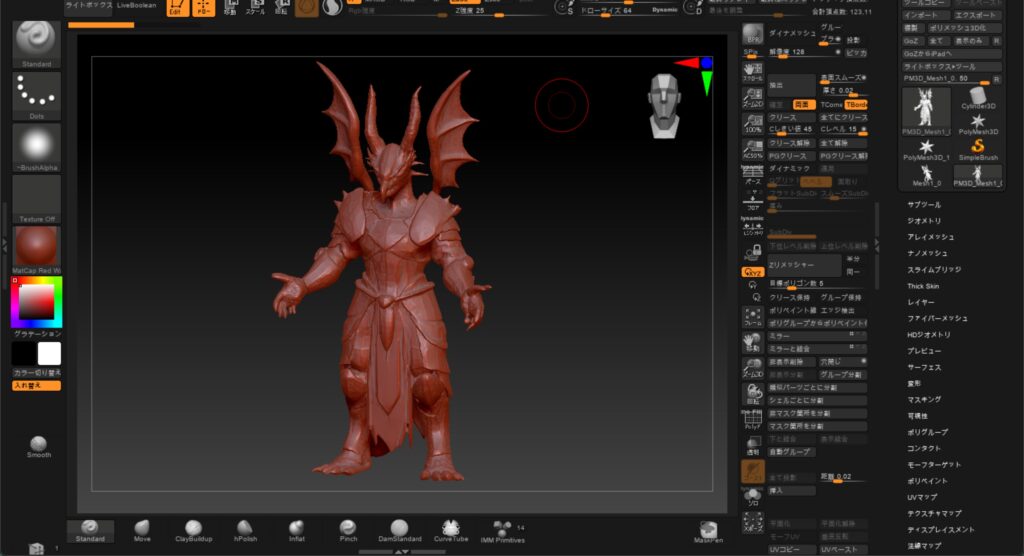Click the AC50% half size icon
This screenshot has width=1024, height=556.
[752, 150]
